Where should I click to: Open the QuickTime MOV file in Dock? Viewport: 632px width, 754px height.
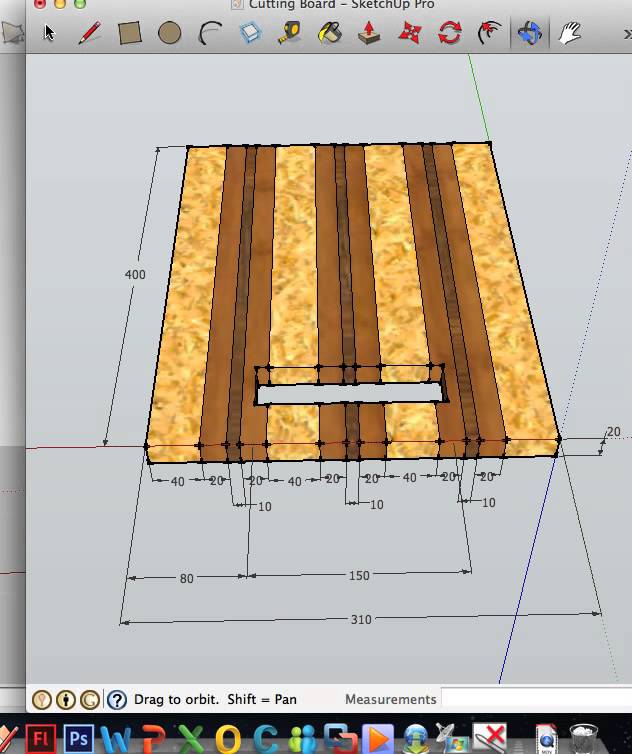(x=546, y=739)
